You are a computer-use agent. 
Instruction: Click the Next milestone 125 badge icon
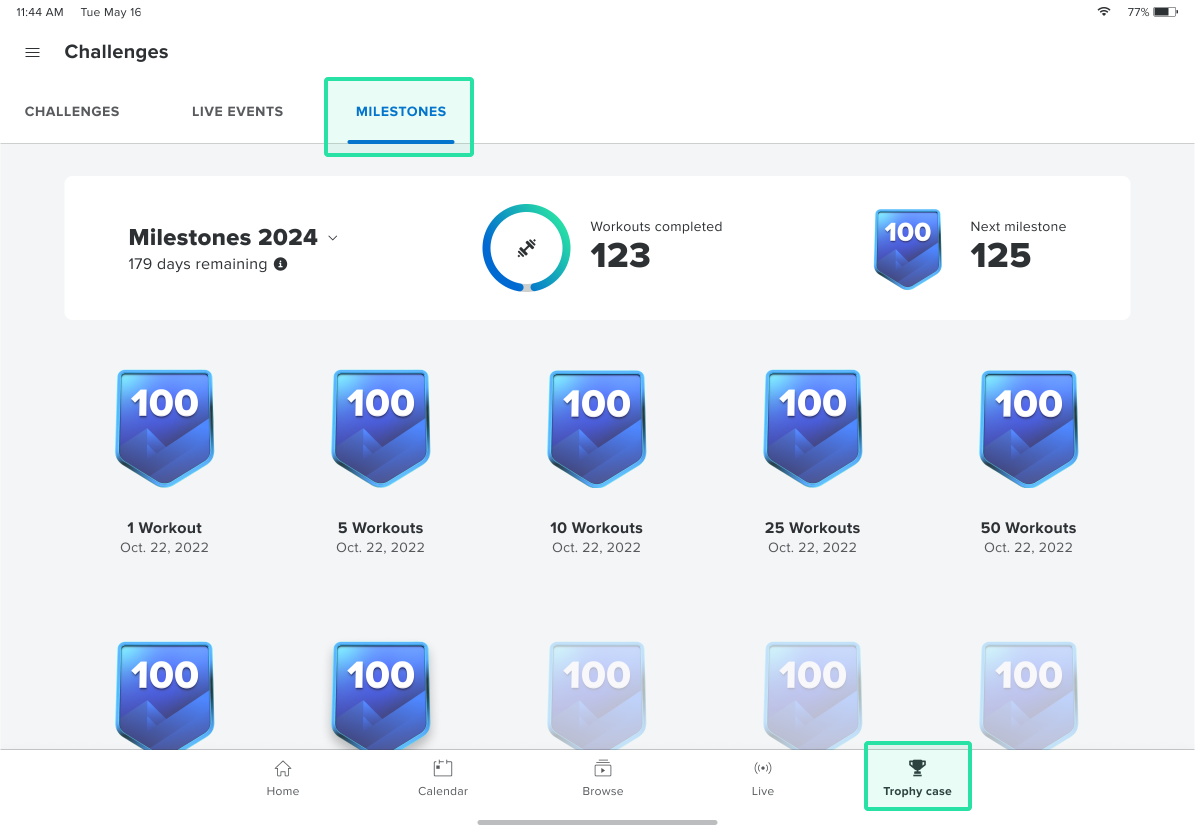(x=907, y=248)
